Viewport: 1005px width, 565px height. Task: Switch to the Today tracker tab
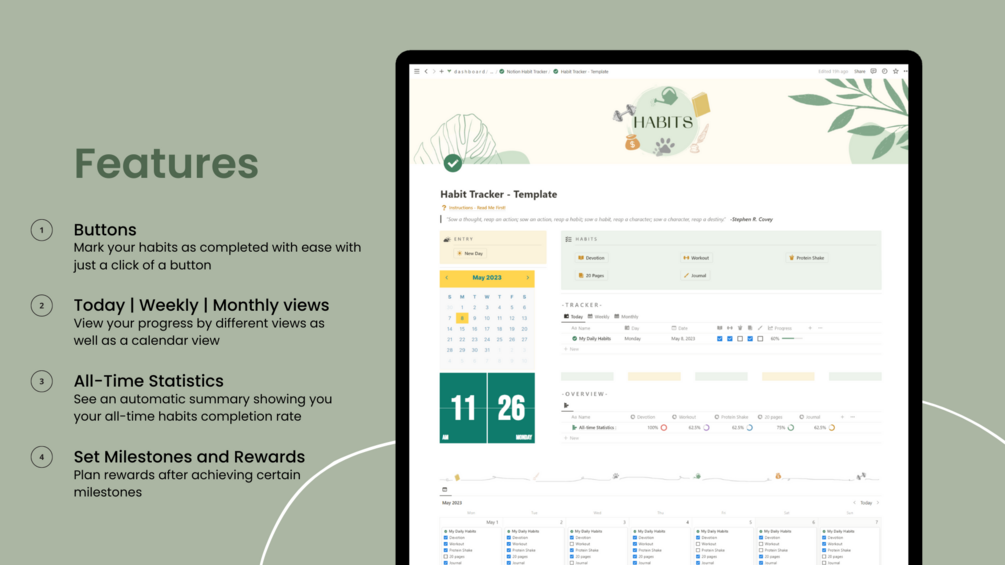tap(574, 316)
